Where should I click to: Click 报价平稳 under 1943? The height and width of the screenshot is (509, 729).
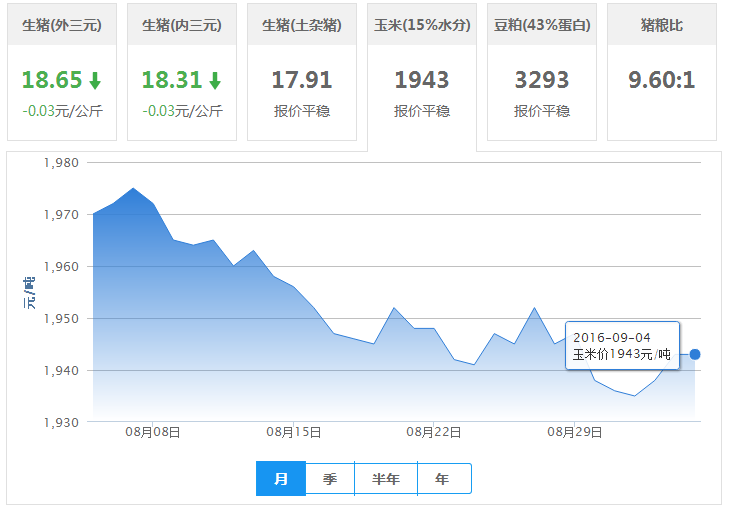click(x=422, y=111)
